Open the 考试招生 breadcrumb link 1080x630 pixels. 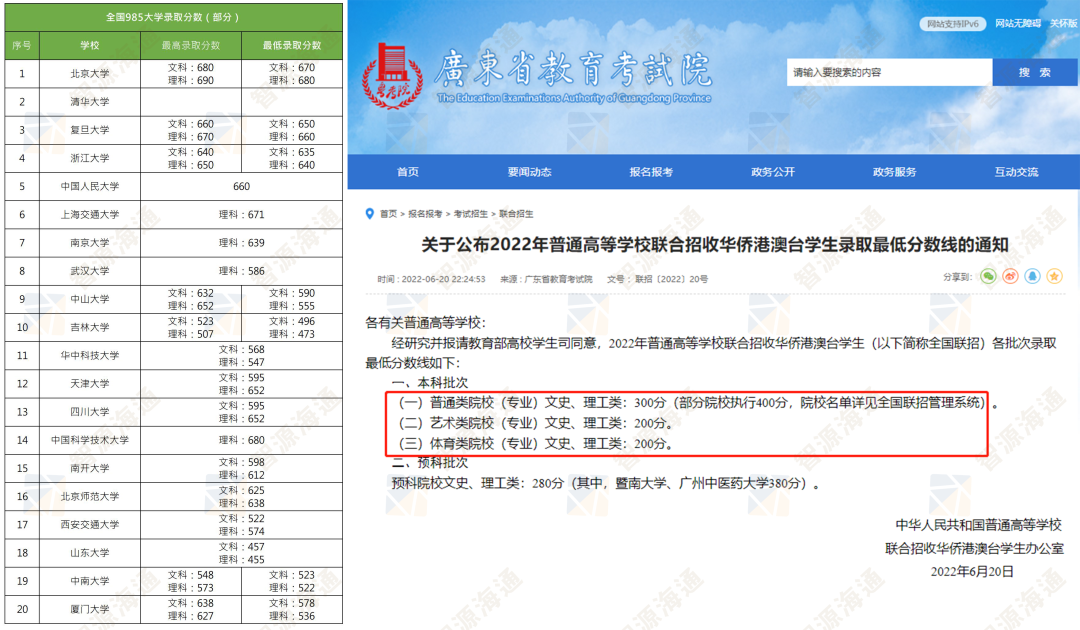pos(470,214)
